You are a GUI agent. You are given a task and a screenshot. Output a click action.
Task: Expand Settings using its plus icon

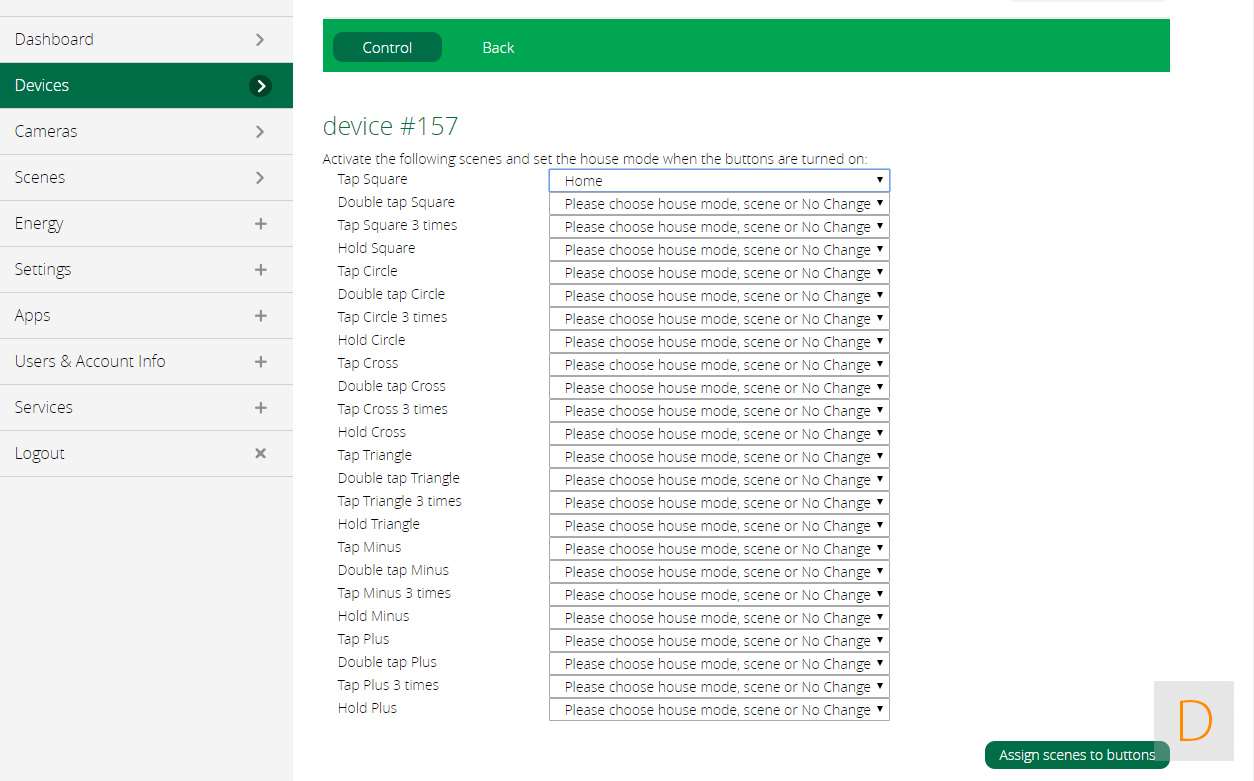point(260,270)
